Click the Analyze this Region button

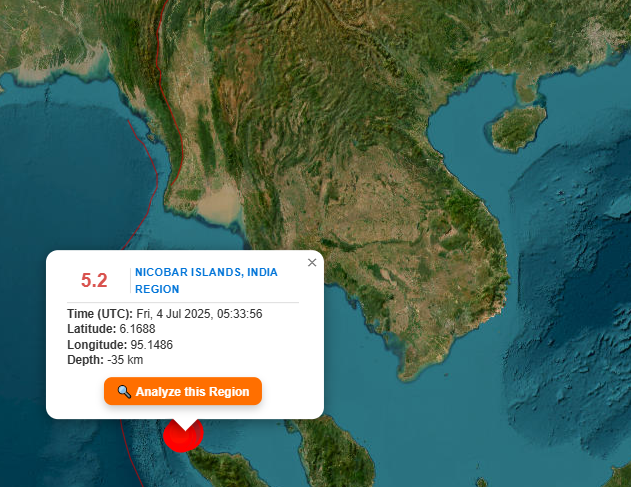click(183, 391)
